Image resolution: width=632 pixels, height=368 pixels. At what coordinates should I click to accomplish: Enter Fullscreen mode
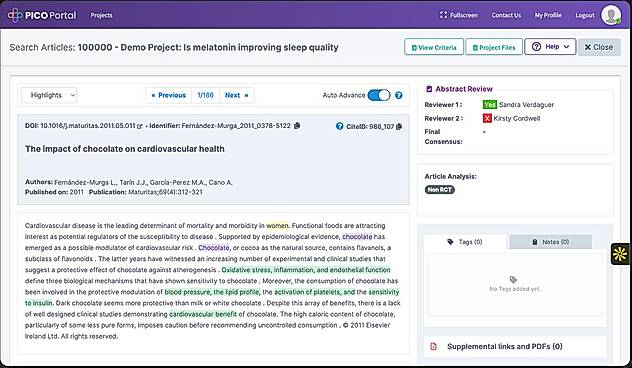pos(459,15)
